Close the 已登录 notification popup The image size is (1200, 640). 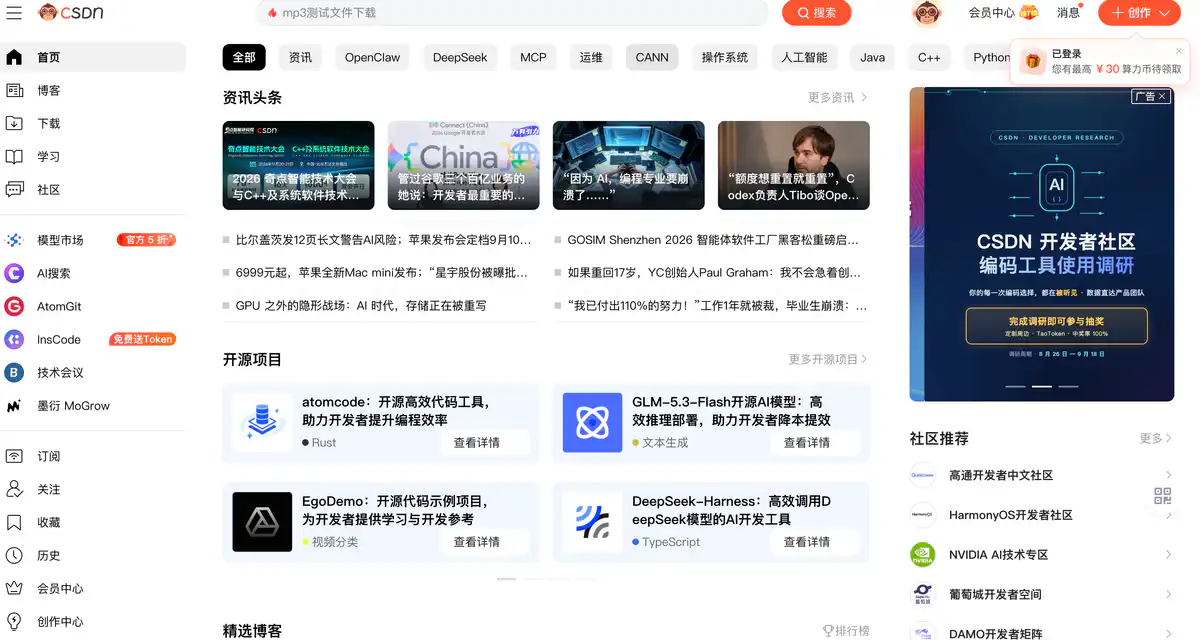1178,51
